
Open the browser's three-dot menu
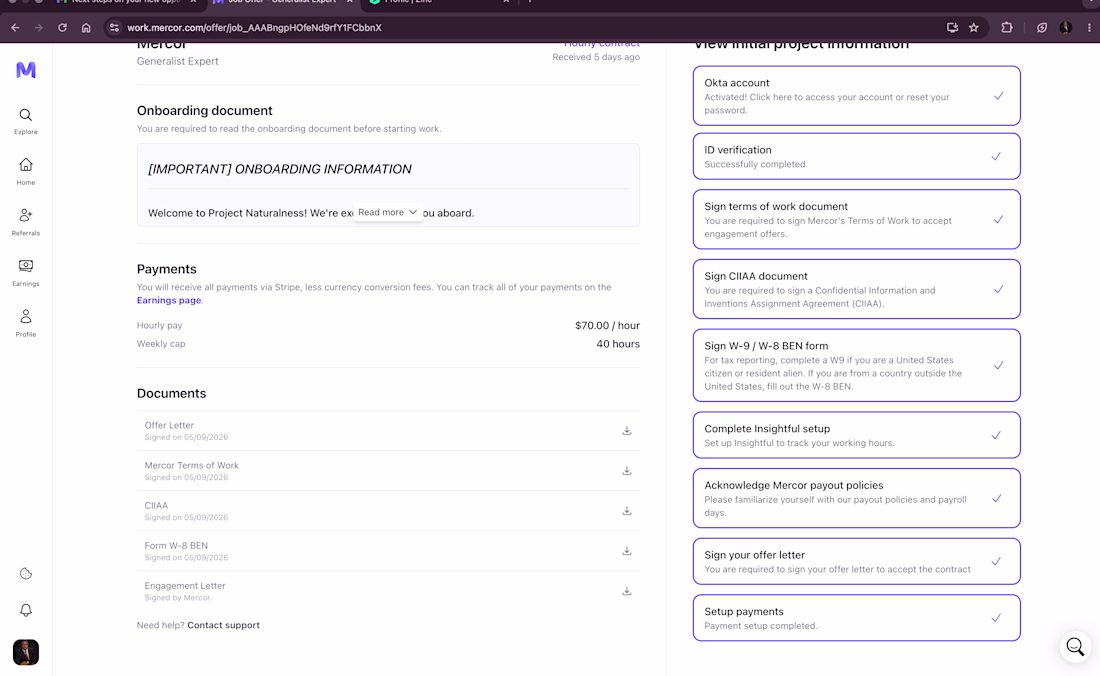(1089, 28)
